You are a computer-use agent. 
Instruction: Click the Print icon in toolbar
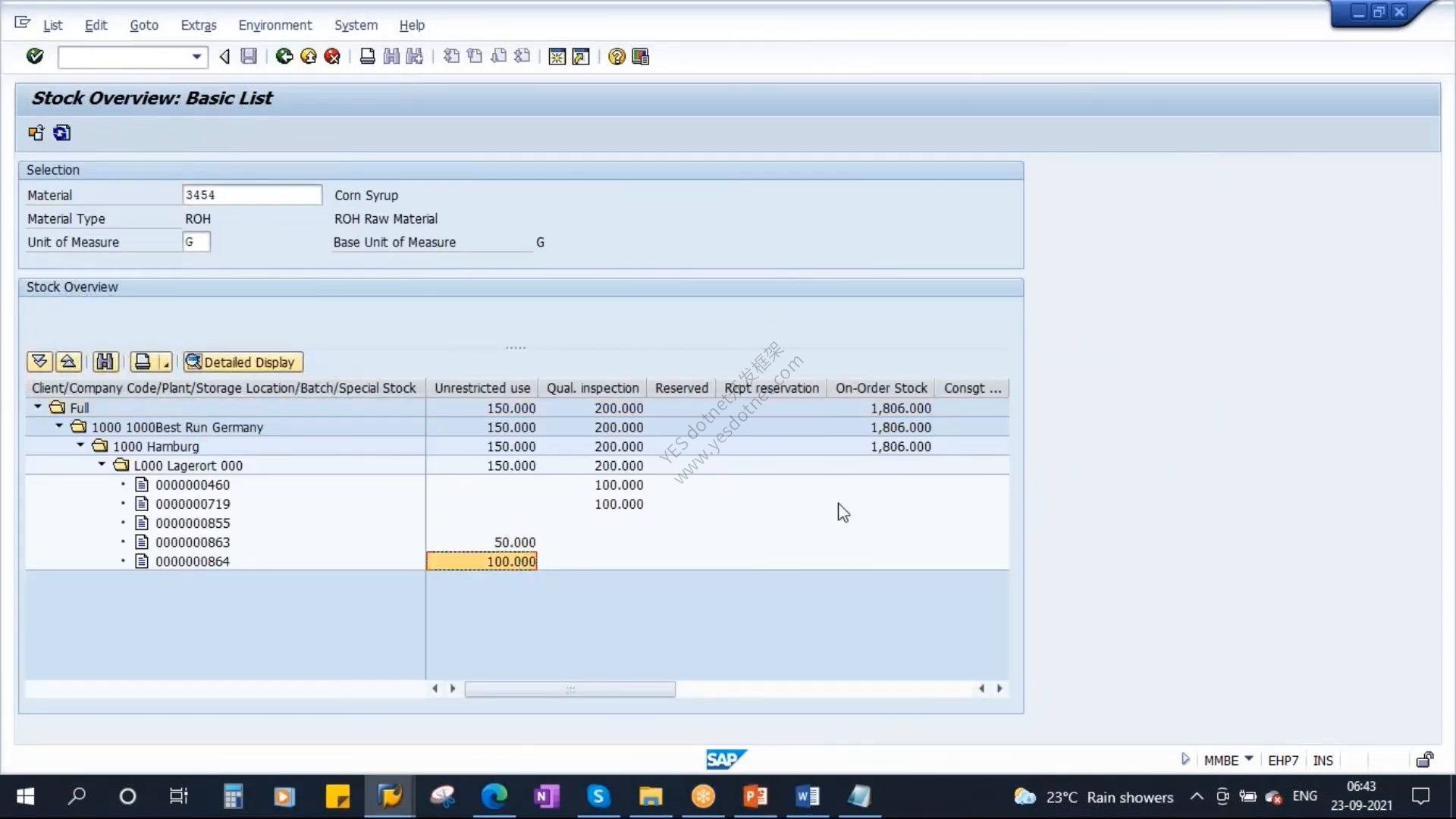tap(367, 56)
